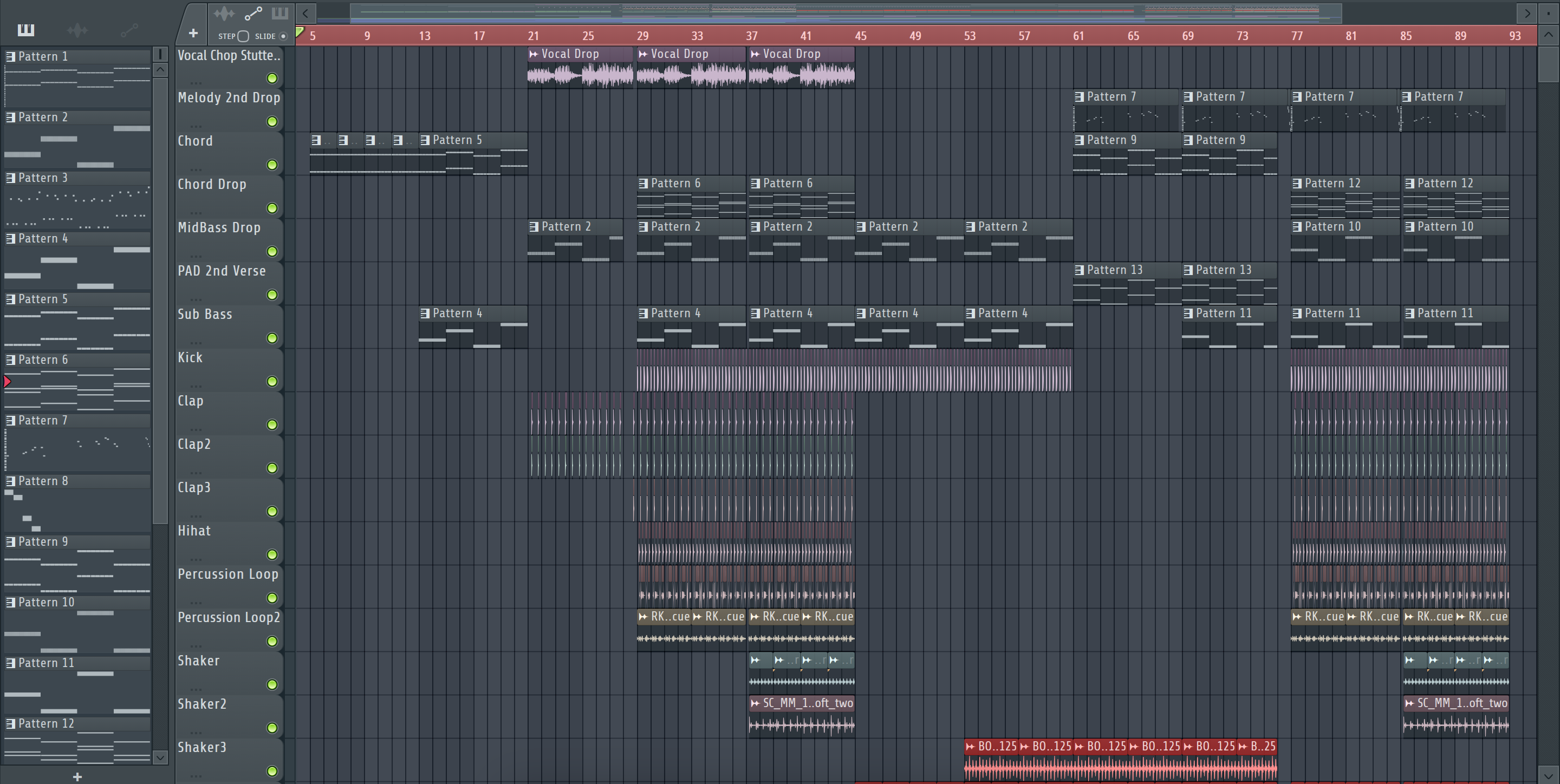Mute the MidBass Drop track
Viewport: 1560px width, 784px height.
tap(272, 251)
